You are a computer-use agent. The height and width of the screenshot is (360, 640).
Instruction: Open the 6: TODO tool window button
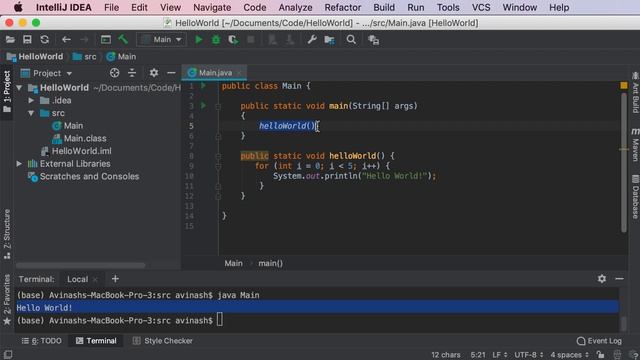pyautogui.click(x=42, y=341)
